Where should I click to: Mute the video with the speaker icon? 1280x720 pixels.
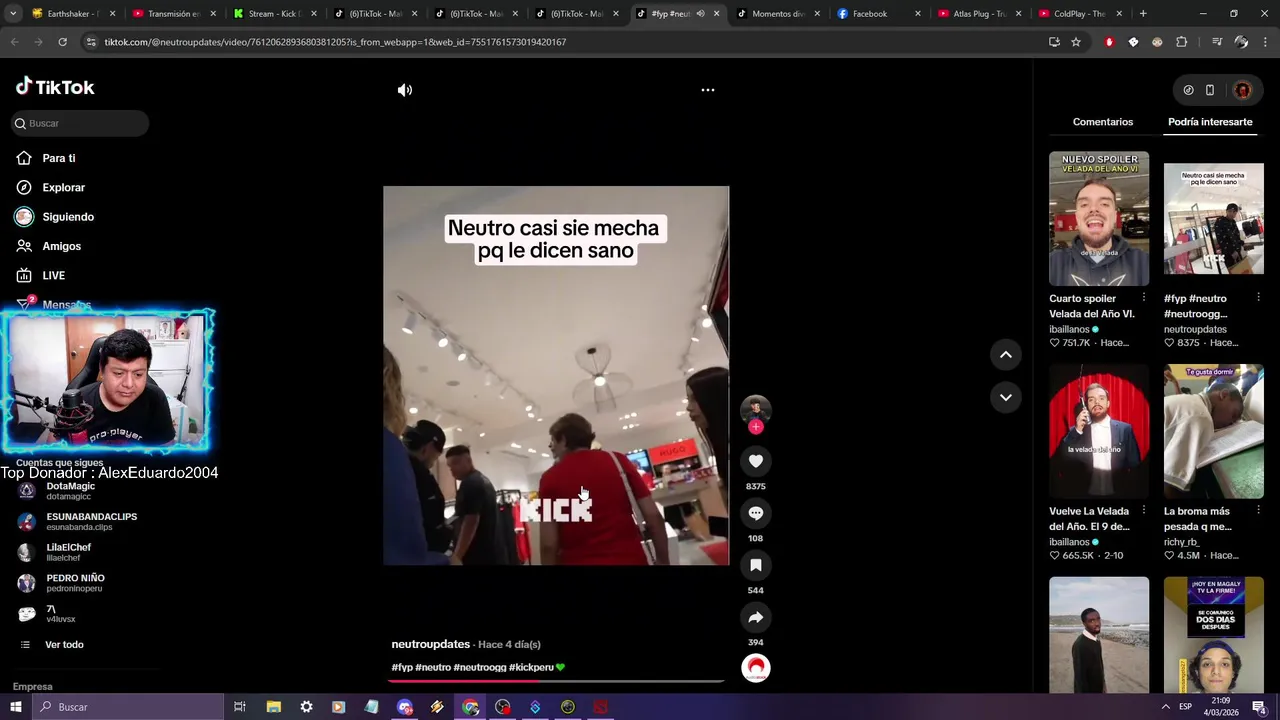404,90
